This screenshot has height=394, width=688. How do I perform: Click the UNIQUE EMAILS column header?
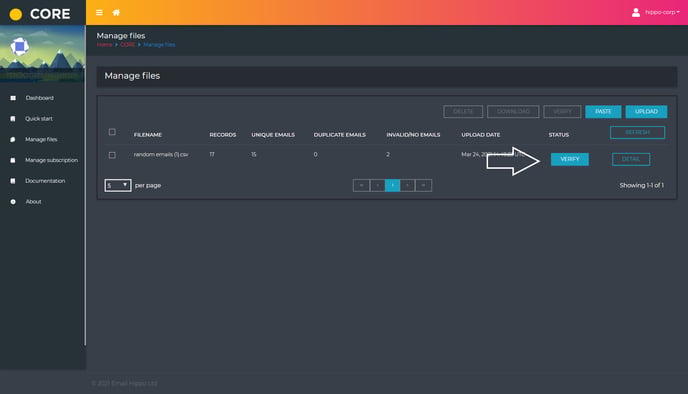click(x=273, y=135)
